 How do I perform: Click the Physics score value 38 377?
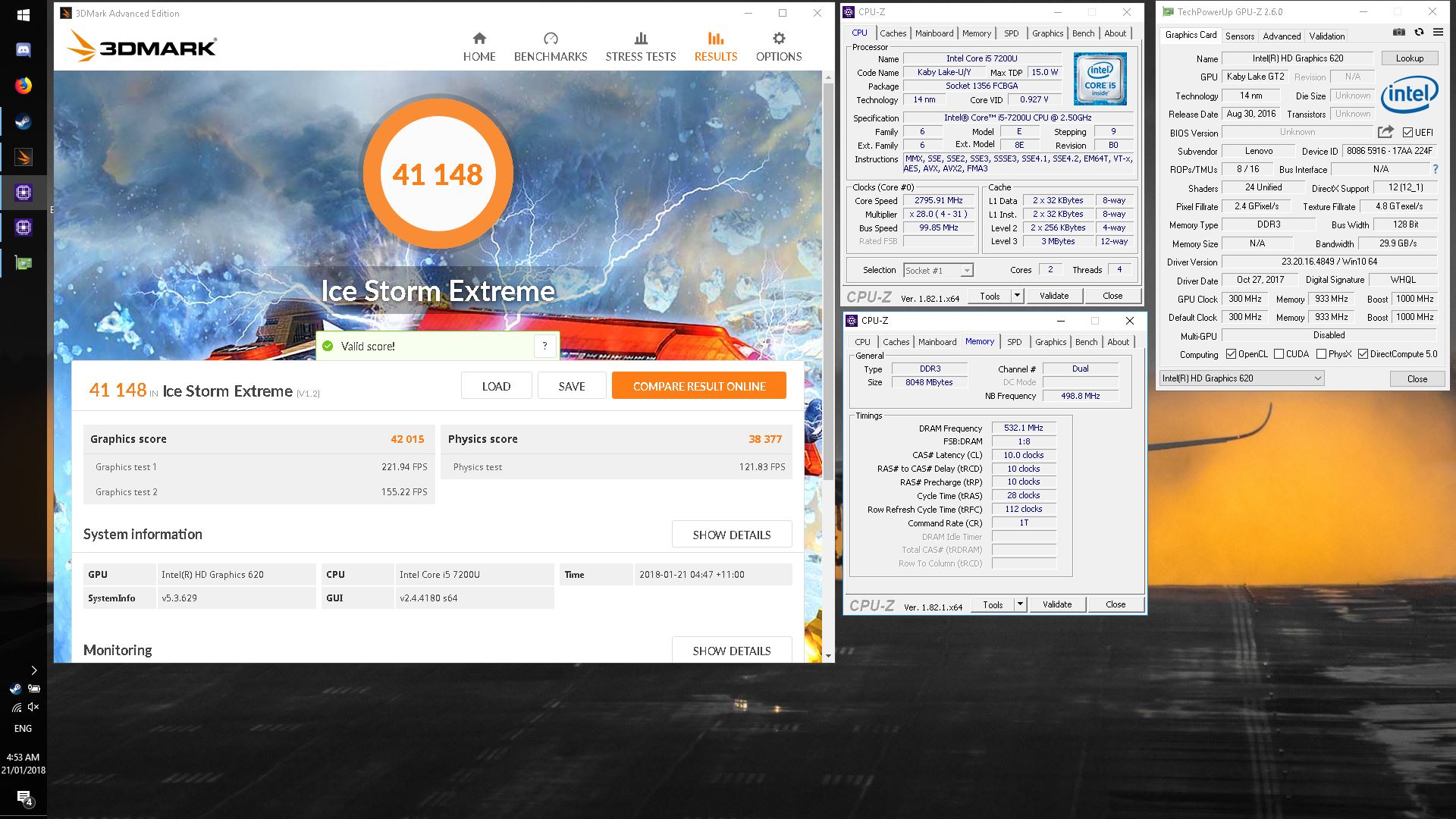(765, 439)
